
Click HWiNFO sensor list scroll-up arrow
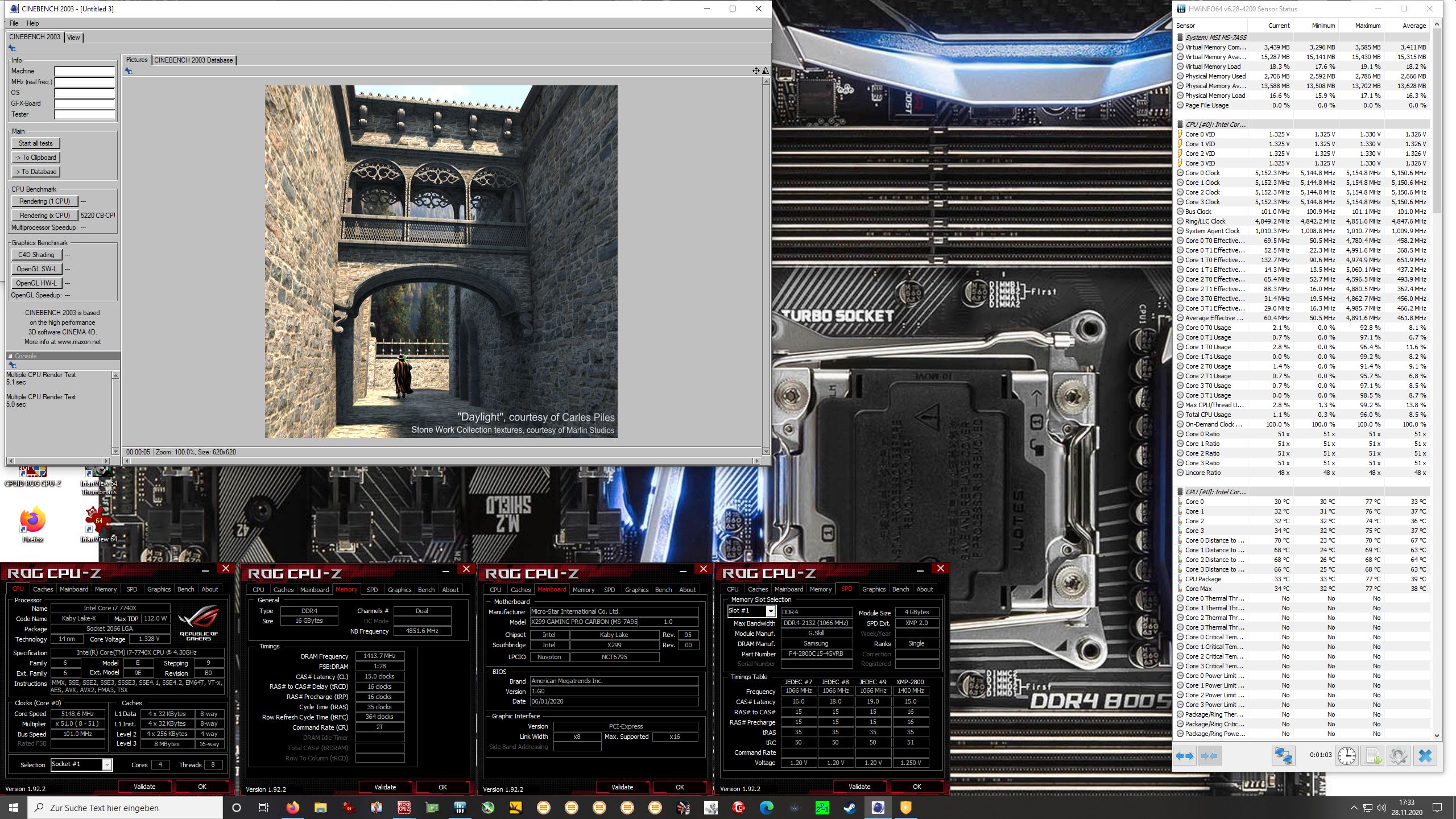(1437, 24)
